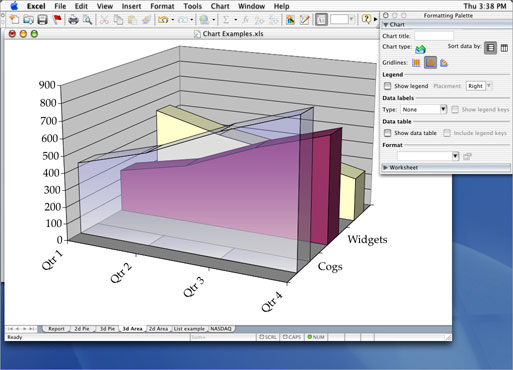This screenshot has height=370, width=513.
Task: Switch to the List example sheet tab
Action: click(x=189, y=329)
